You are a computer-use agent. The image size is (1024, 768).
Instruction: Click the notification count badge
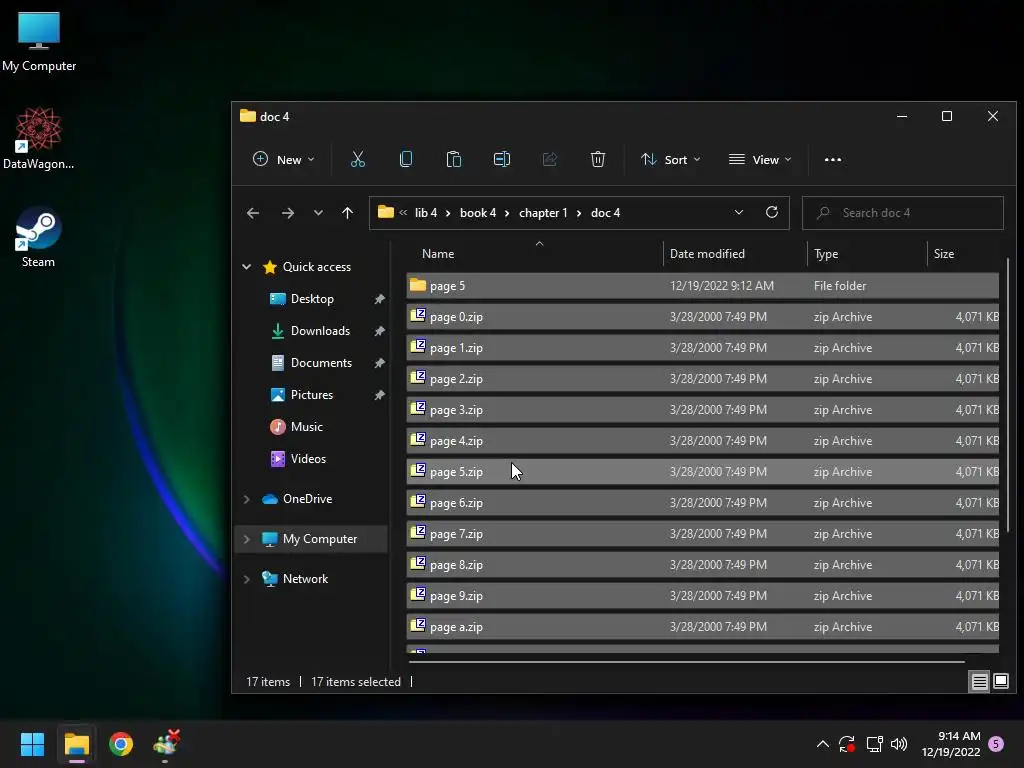(x=996, y=744)
